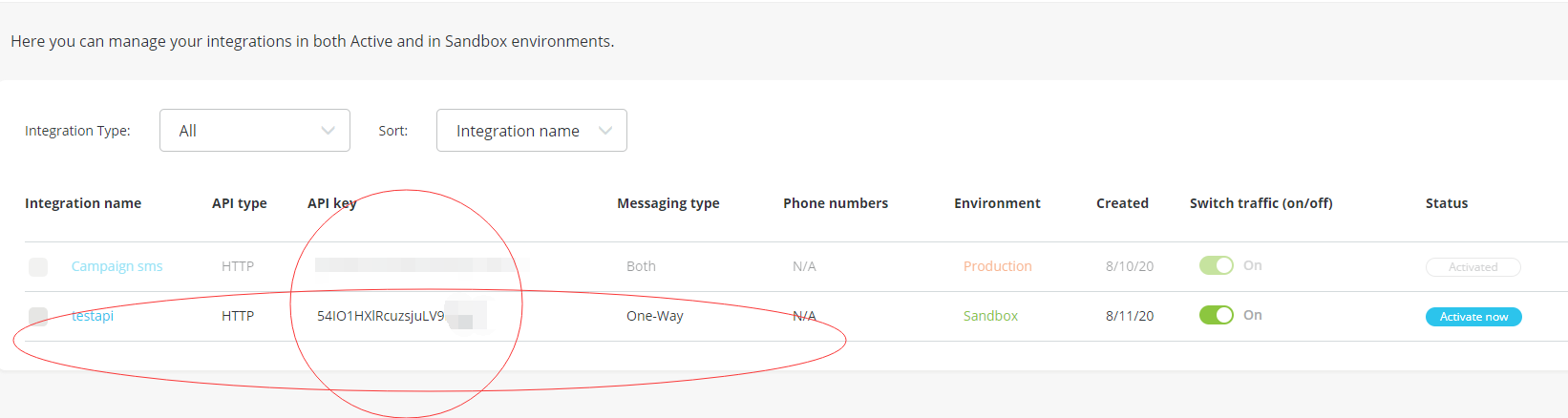The width and height of the screenshot is (1568, 418).
Task: Click the Created column header
Action: (1122, 203)
